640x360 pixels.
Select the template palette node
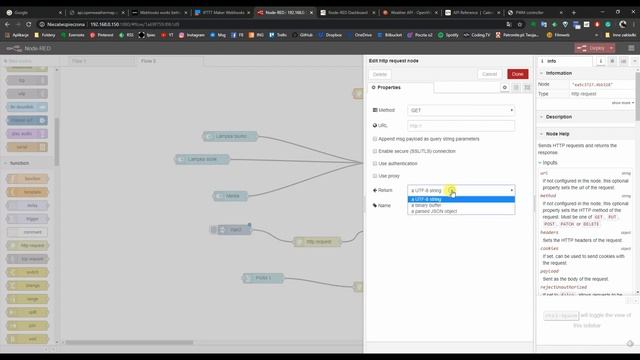point(27,192)
